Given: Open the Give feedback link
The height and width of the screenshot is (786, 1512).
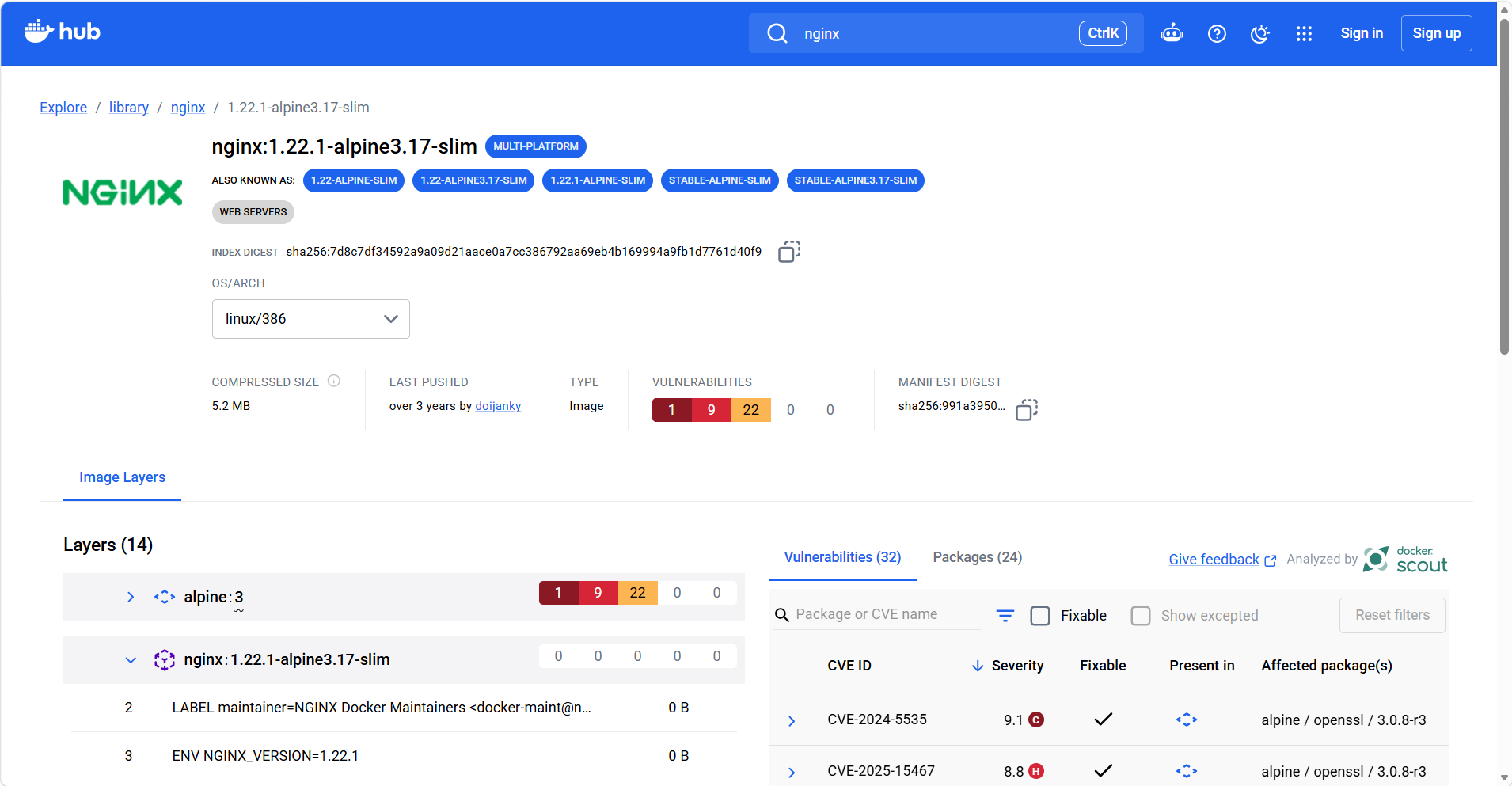Looking at the screenshot, I should point(1222,560).
